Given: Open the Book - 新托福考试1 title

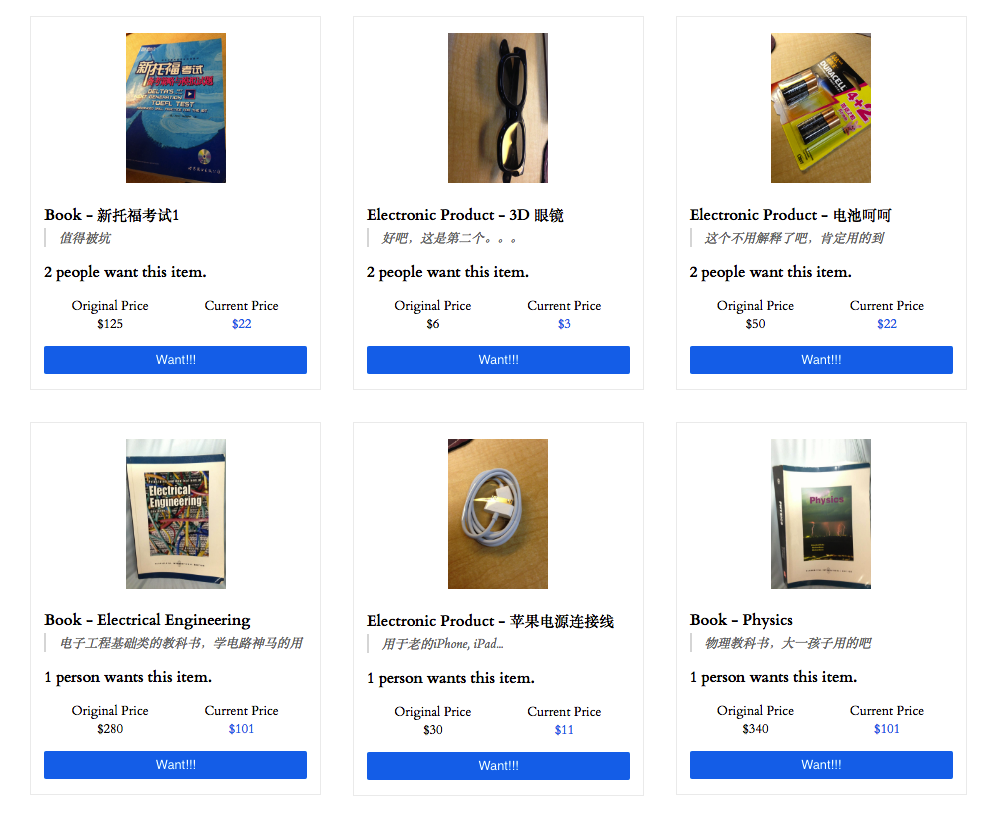Looking at the screenshot, I should pyautogui.click(x=111, y=215).
